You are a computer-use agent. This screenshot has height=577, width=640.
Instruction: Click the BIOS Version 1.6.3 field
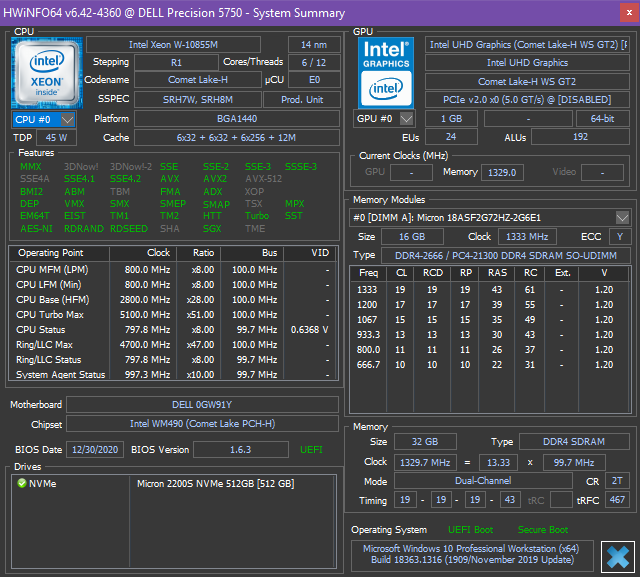(x=241, y=450)
